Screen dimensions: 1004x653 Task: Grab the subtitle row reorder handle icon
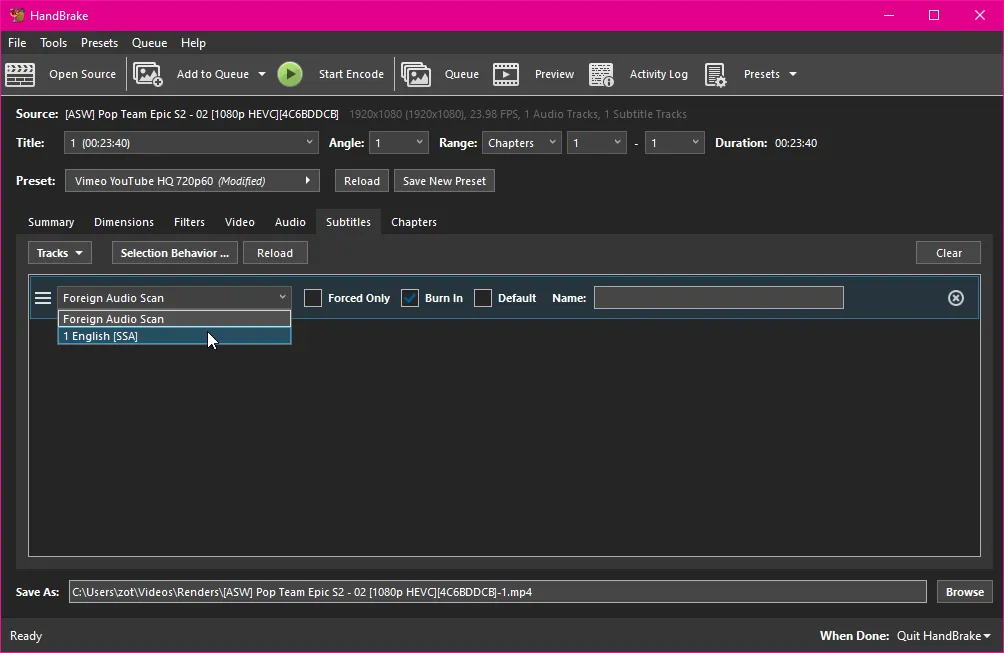tap(43, 298)
